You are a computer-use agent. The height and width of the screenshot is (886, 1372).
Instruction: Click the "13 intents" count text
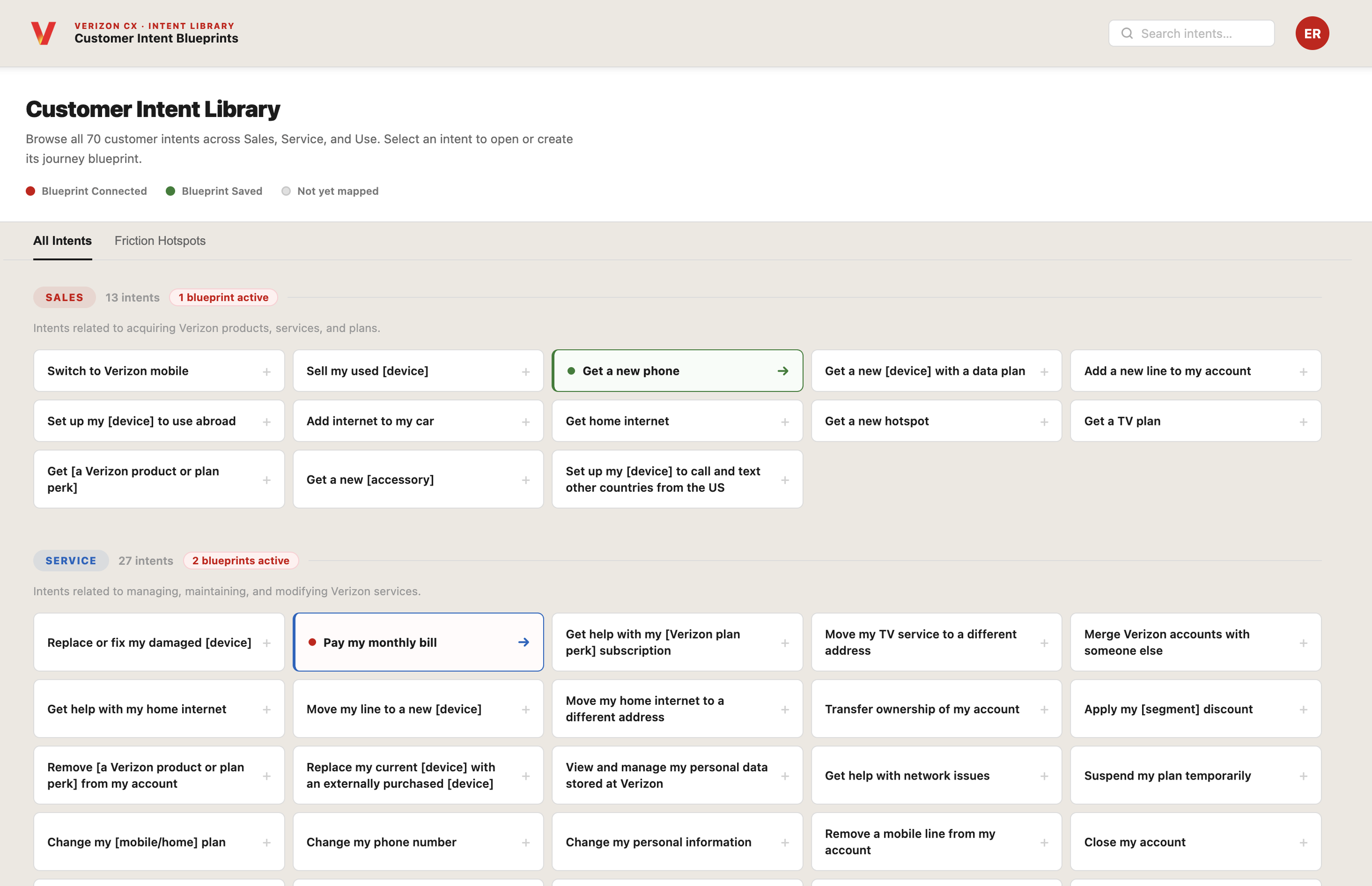(x=132, y=298)
